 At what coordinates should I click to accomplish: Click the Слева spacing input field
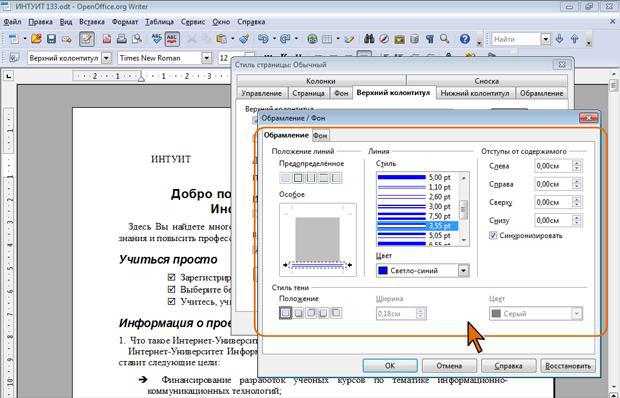(554, 166)
